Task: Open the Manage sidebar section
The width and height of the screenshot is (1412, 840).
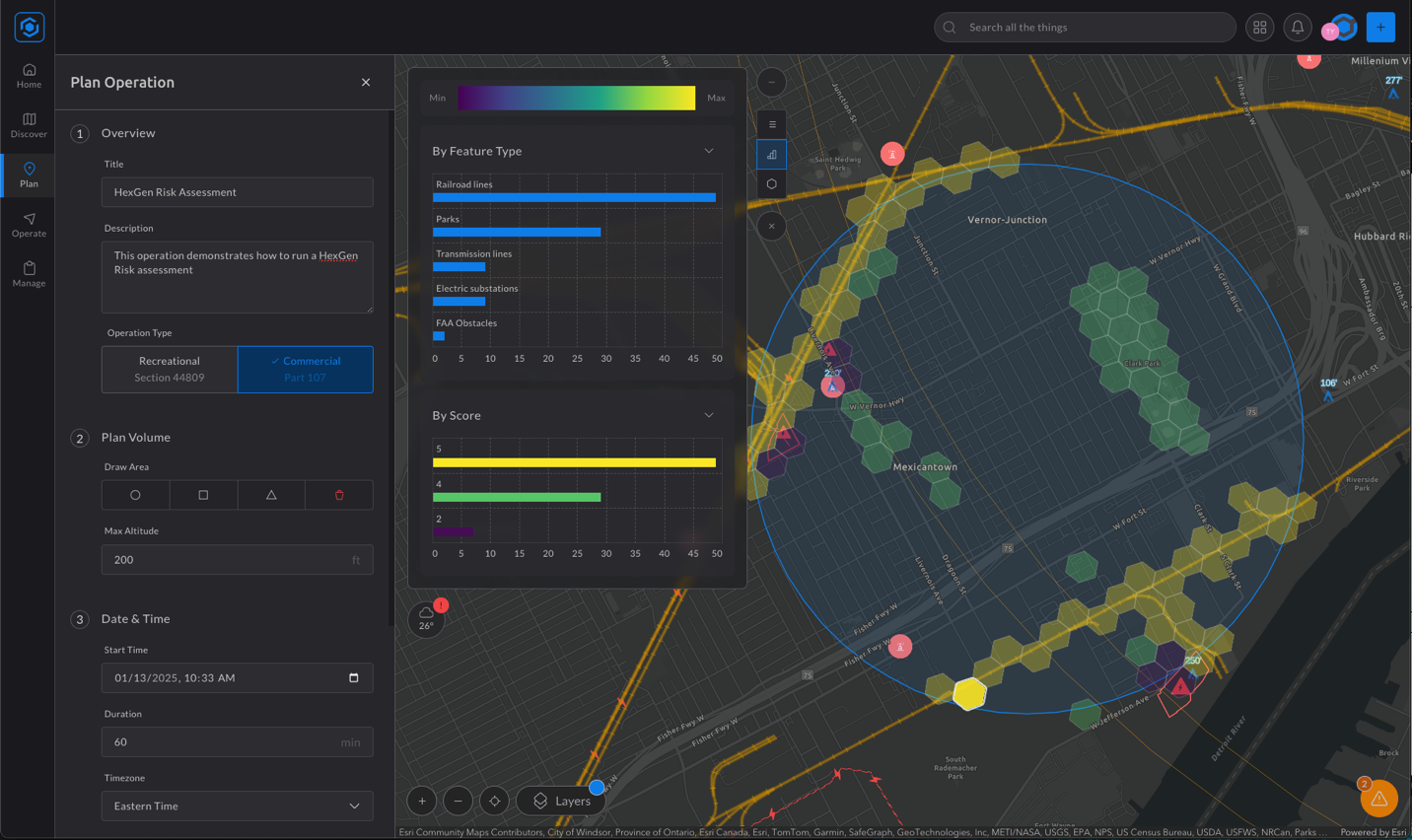Action: 29,274
